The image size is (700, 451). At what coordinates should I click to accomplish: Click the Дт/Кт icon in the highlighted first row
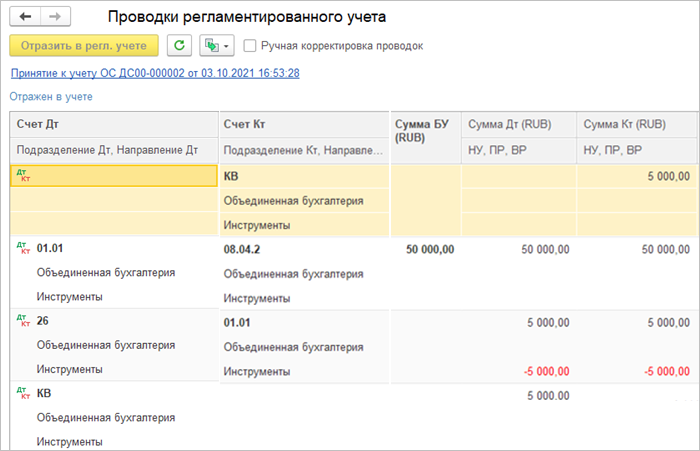(x=22, y=175)
